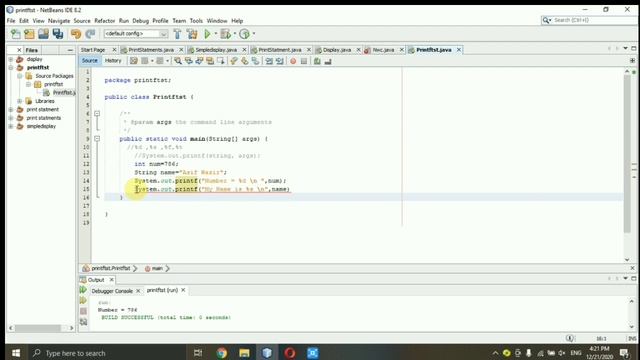Click the editor vertical scrollbar

(627, 155)
